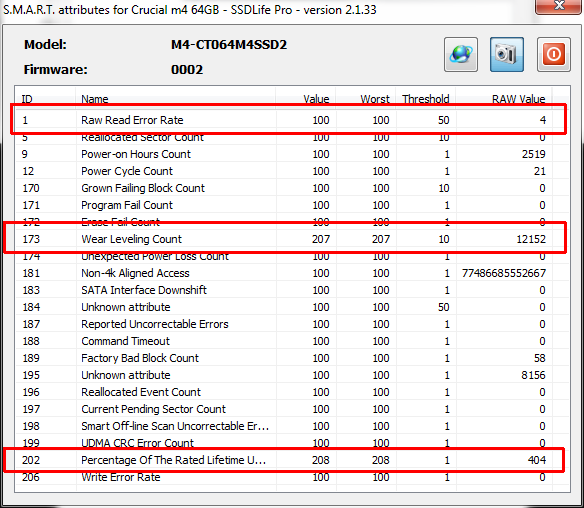
Task: Click RAW value 58 for Factory Bad Block
Action: (x=540, y=358)
